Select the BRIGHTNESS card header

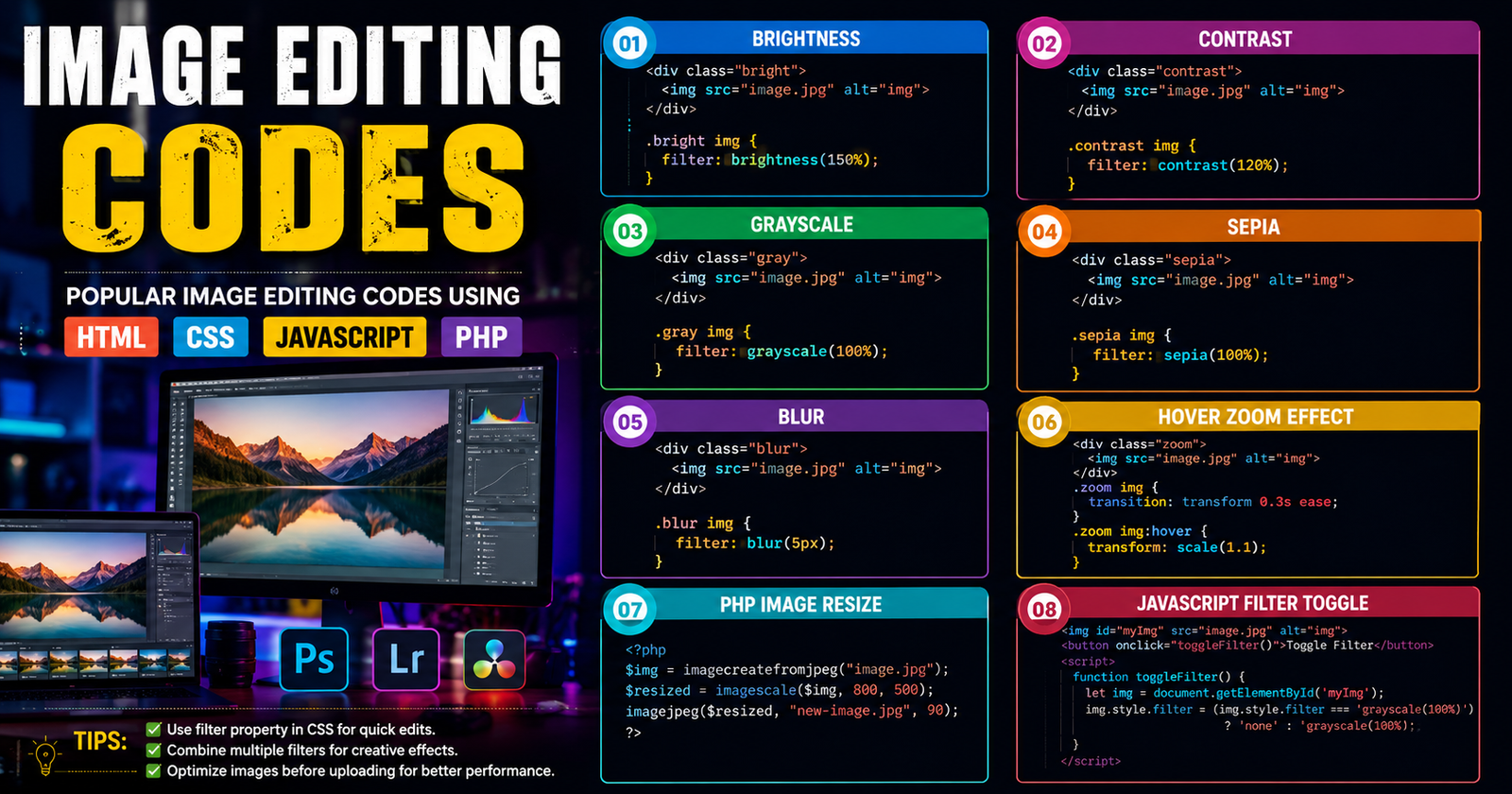click(806, 39)
